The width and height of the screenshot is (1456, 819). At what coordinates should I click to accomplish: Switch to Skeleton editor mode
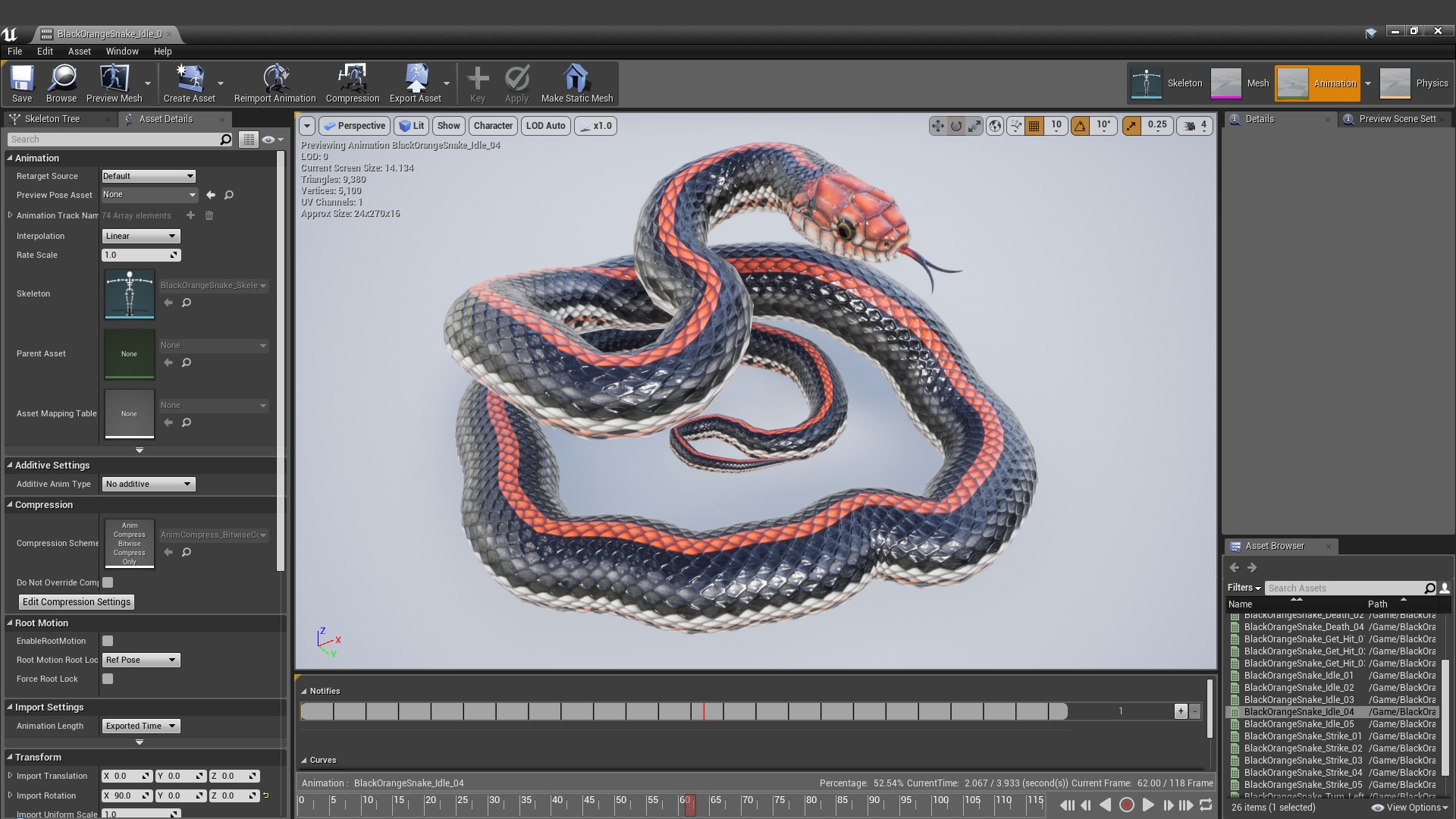pyautogui.click(x=1167, y=83)
